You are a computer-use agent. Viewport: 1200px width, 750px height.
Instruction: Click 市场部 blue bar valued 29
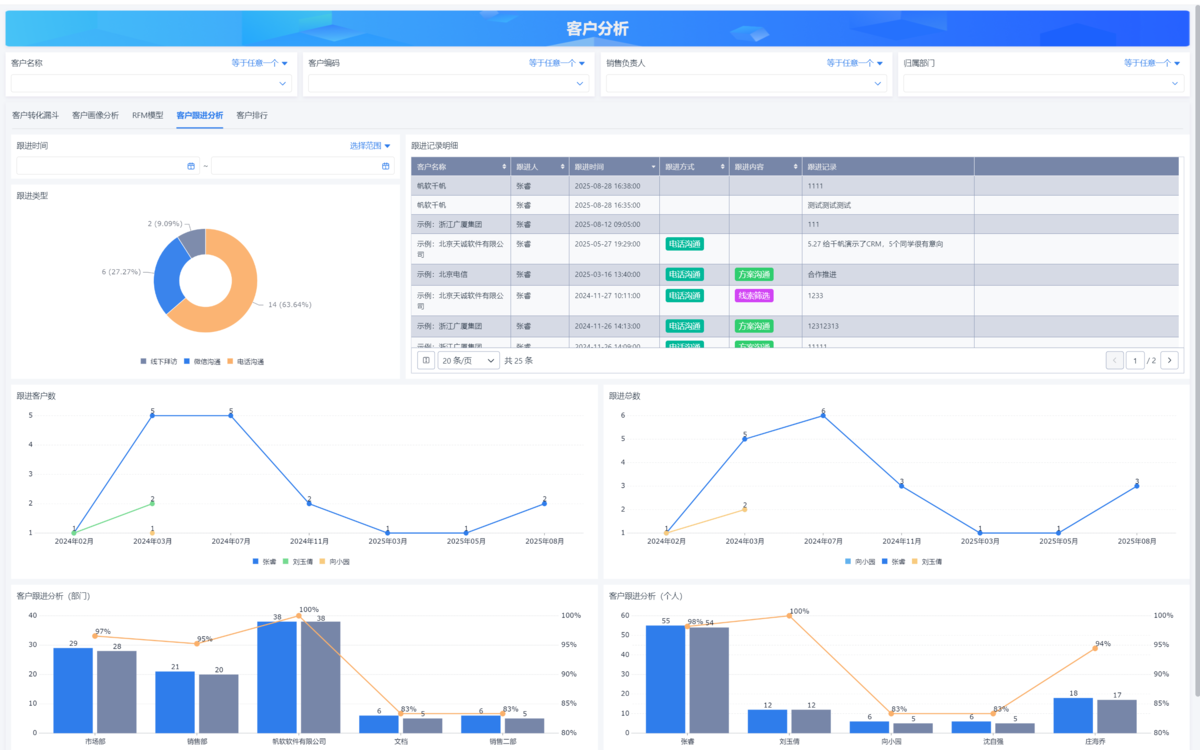click(73, 690)
